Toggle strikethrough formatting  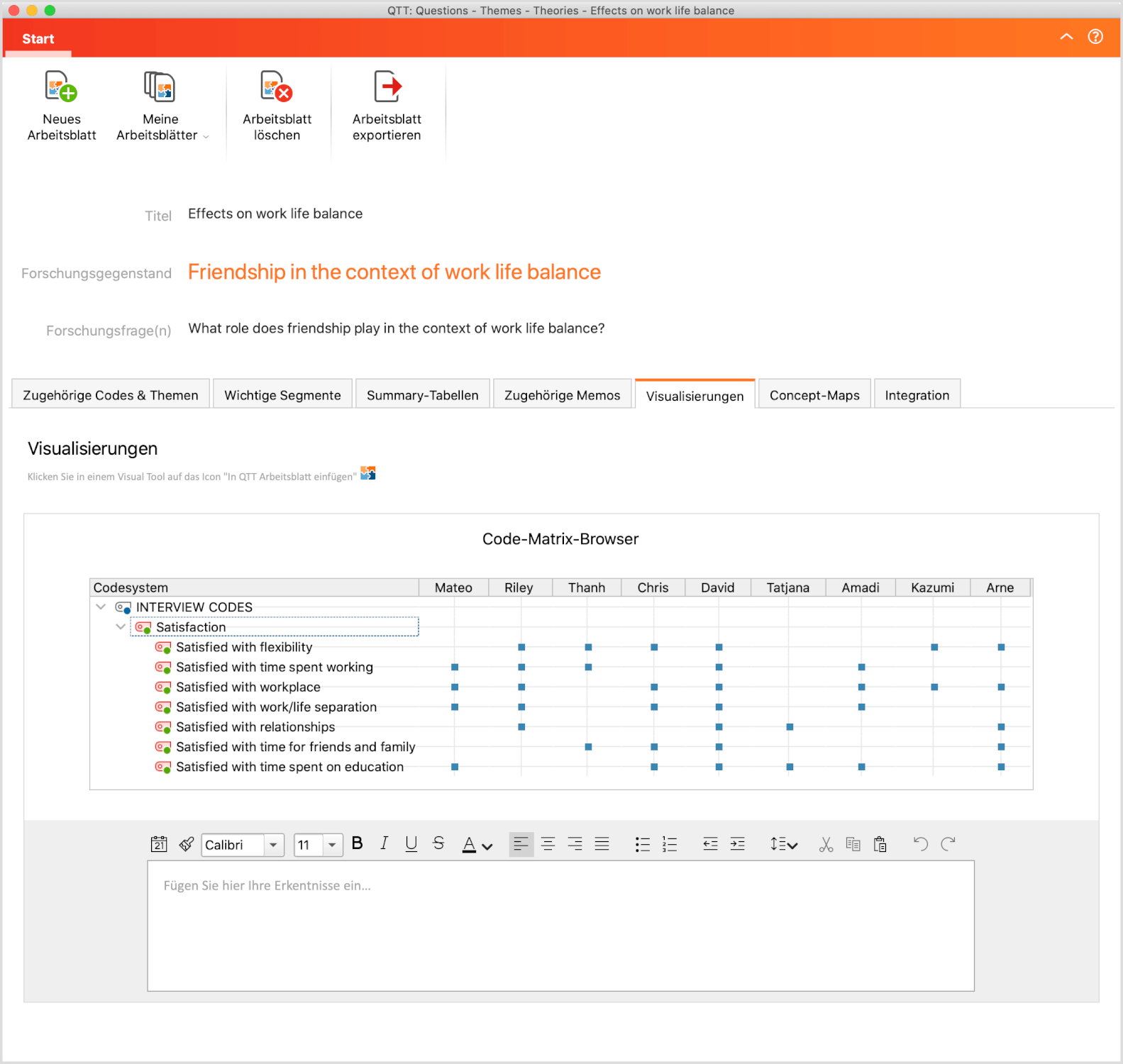438,843
